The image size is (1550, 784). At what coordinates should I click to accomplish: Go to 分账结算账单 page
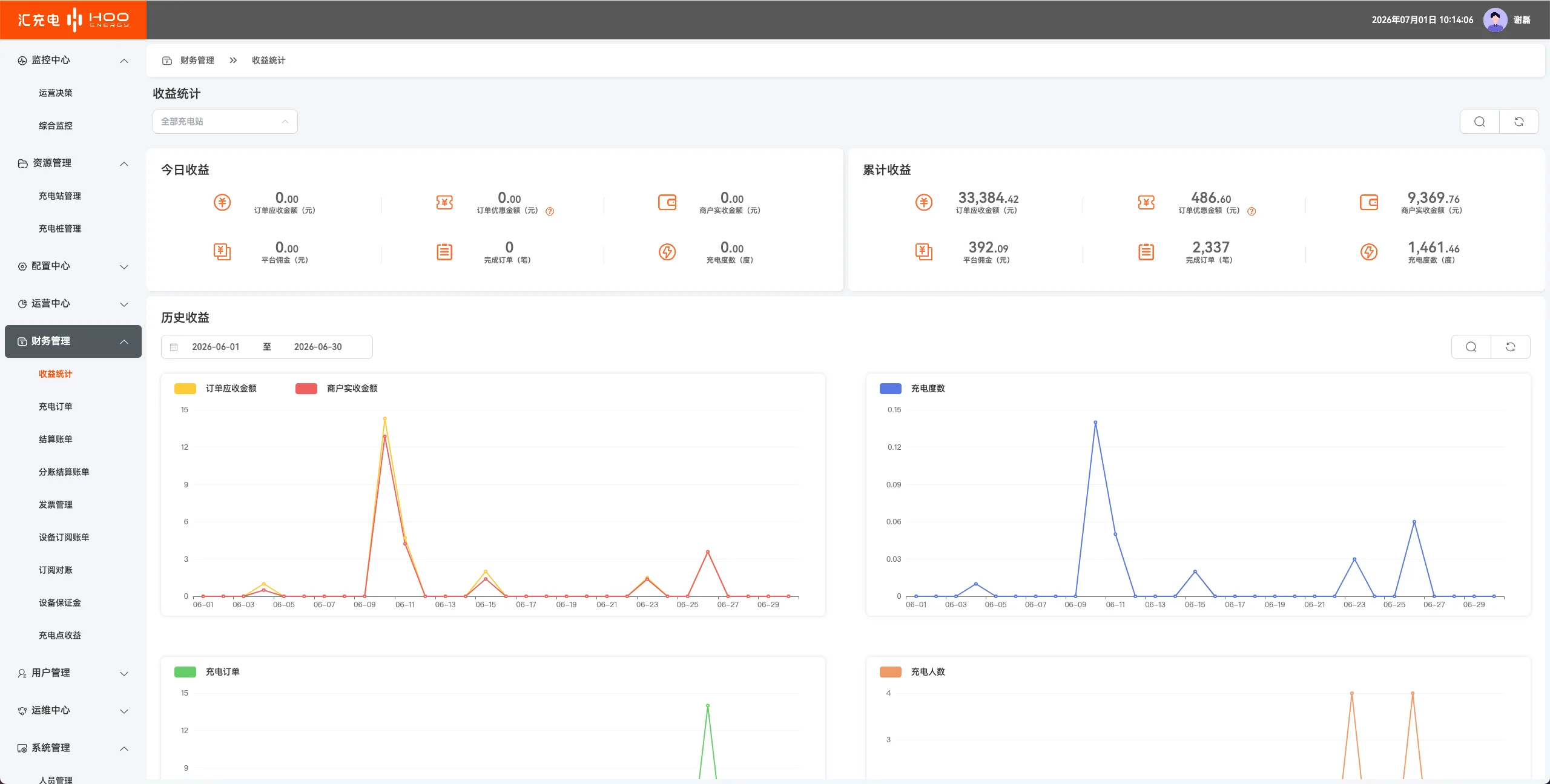click(64, 472)
